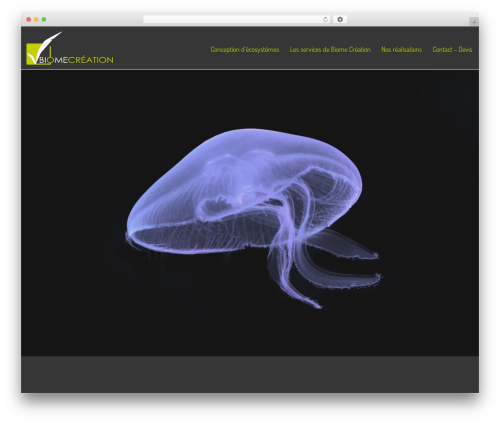The height and width of the screenshot is (423, 500).
Task: Click the browser download indicator button
Action: pos(340,20)
